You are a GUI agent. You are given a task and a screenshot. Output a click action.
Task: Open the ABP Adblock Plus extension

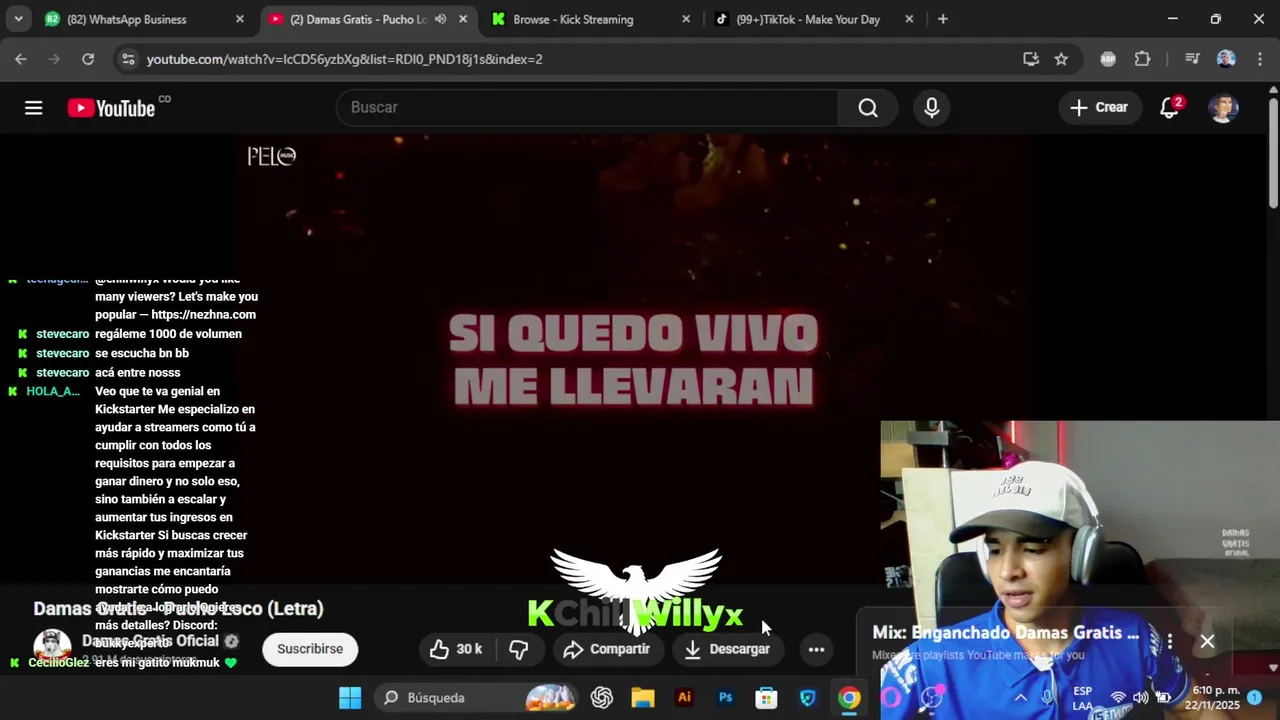tap(1108, 59)
